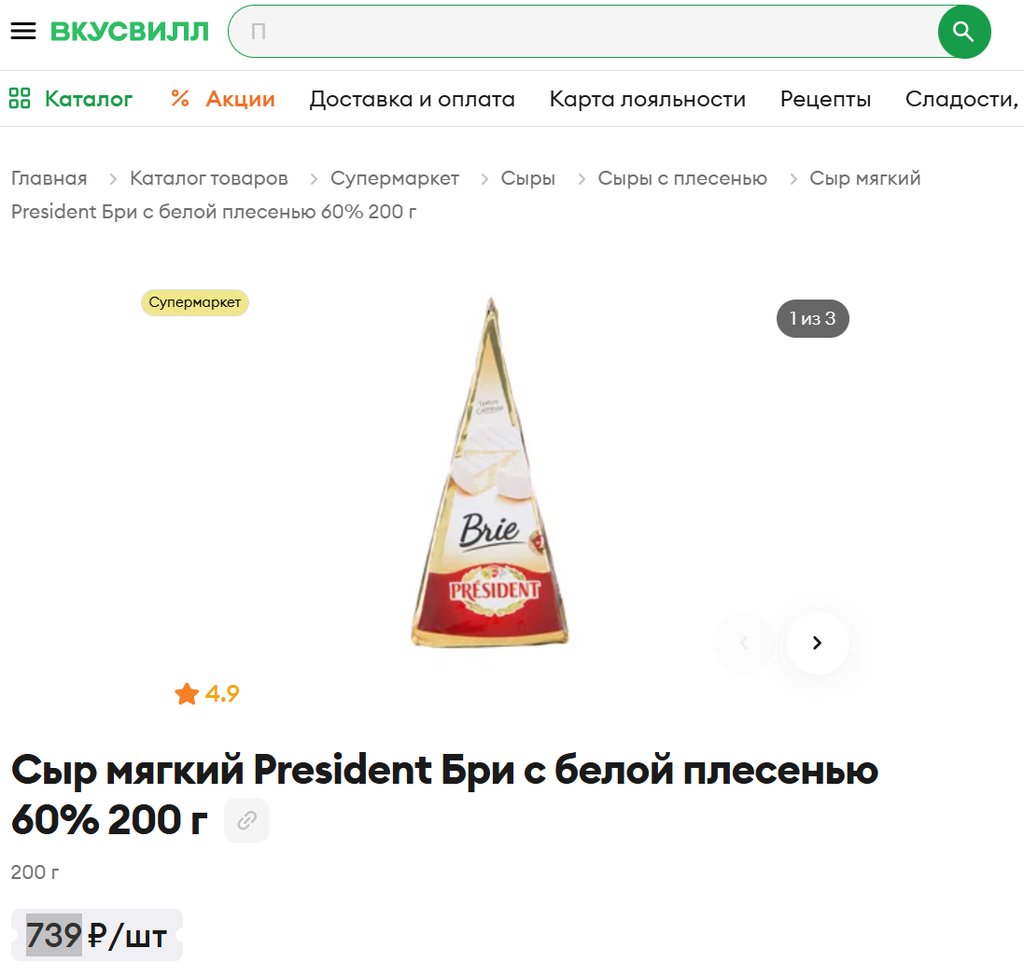
Task: Go to Рецепты section
Action: (x=825, y=99)
